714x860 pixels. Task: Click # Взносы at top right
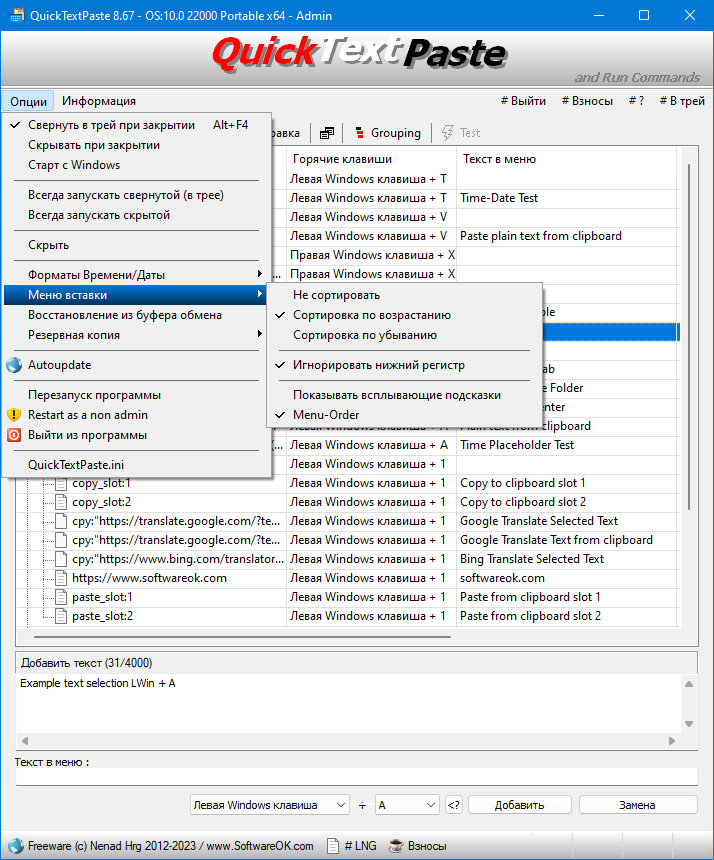point(587,101)
